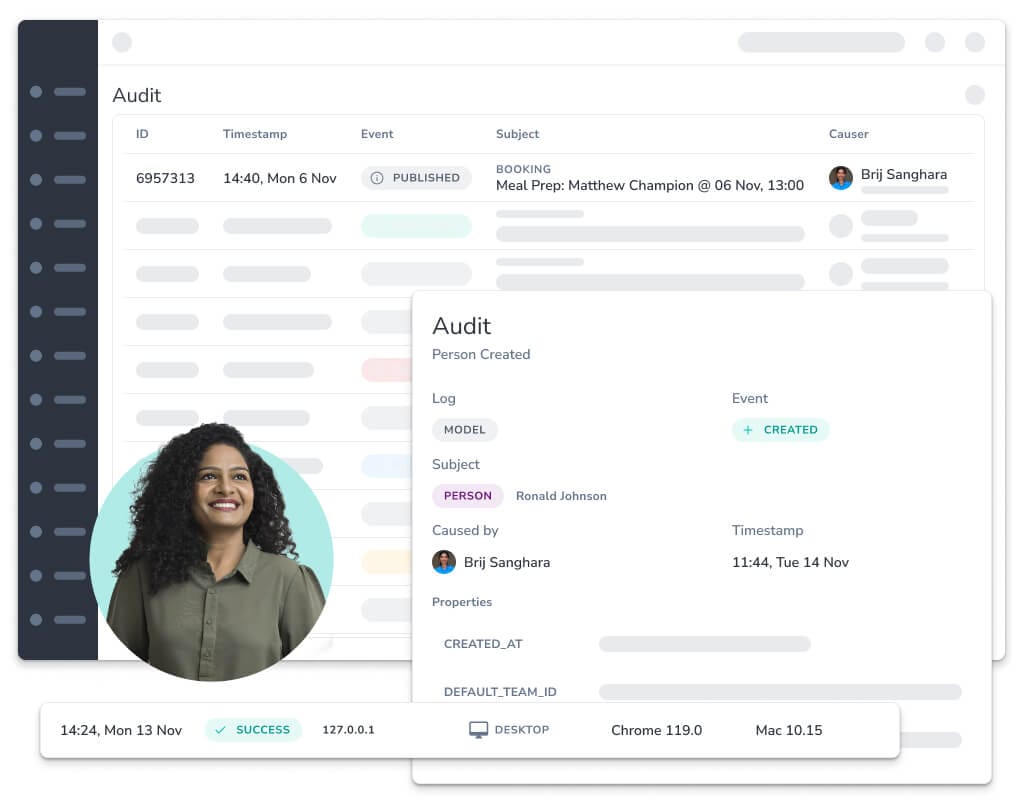Open Meal Prep: Matthew Champion booking
The width and height of the screenshot is (1024, 800).
pyautogui.click(x=649, y=185)
